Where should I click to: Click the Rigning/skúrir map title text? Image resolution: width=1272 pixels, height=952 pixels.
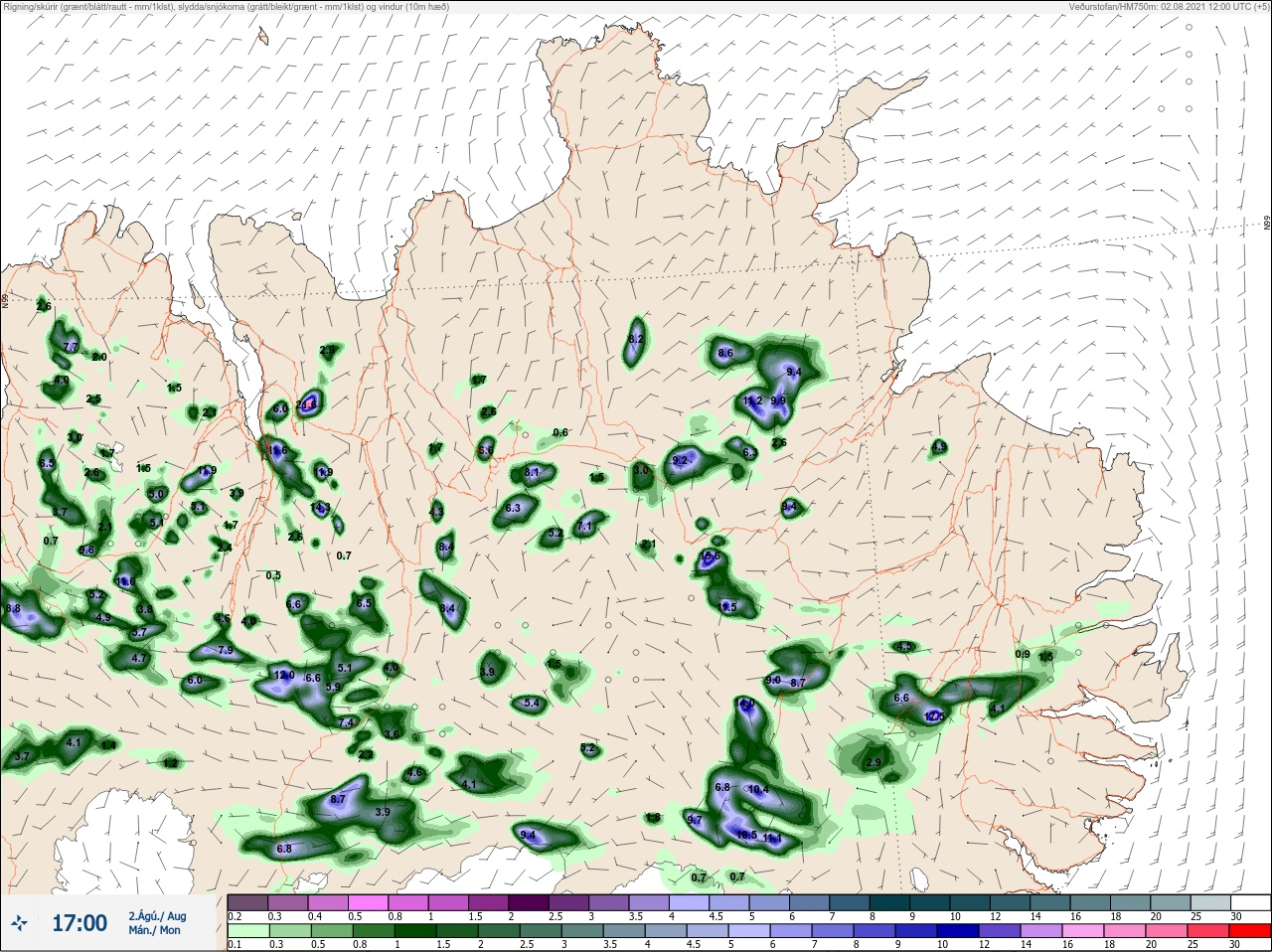pyautogui.click(x=225, y=6)
